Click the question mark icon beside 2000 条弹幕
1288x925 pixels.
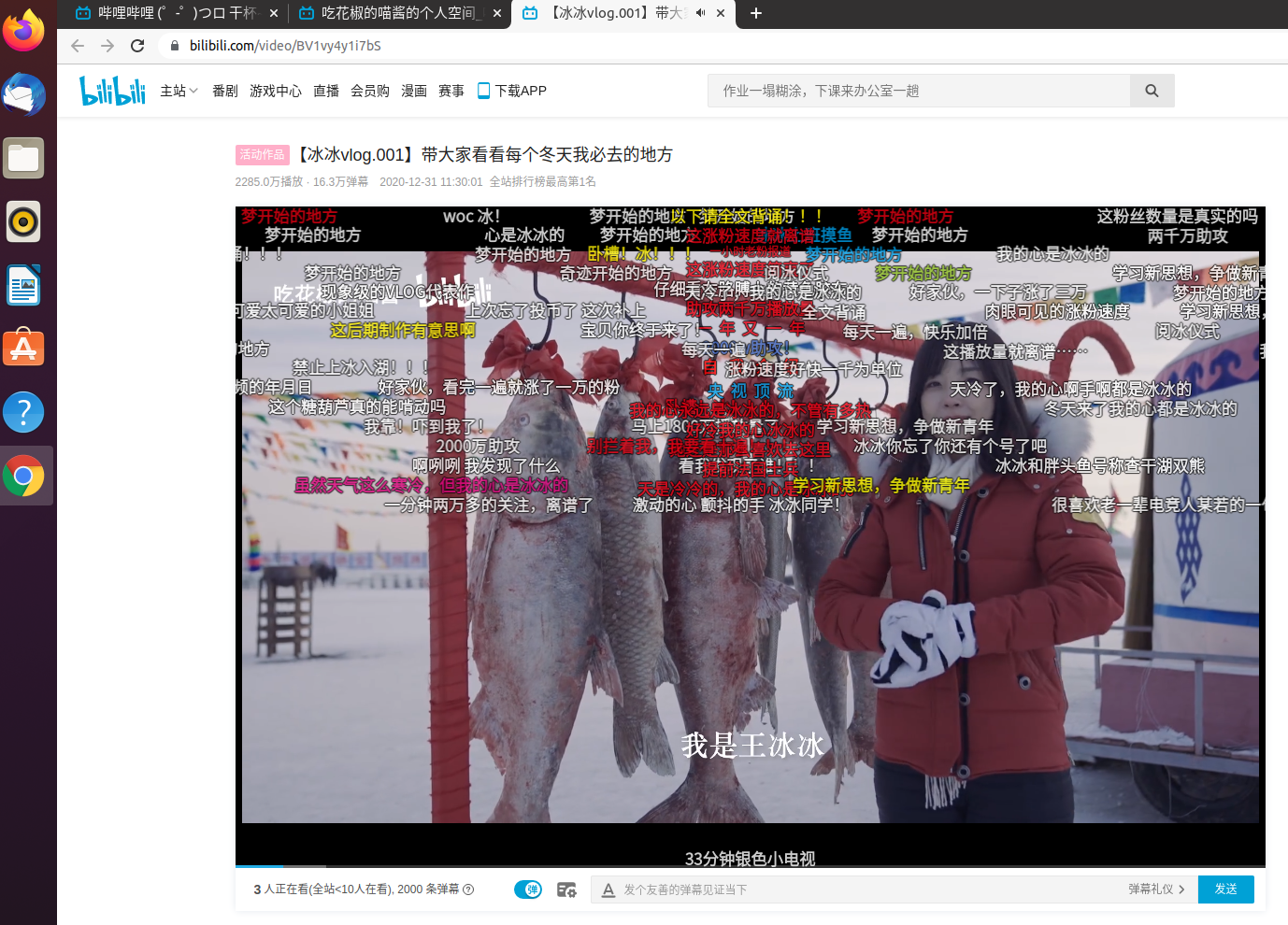pos(469,889)
